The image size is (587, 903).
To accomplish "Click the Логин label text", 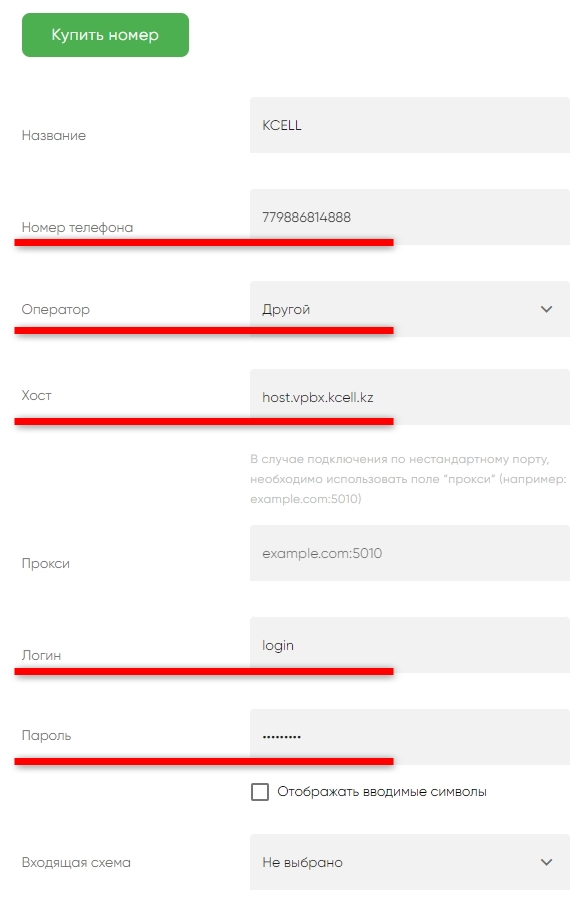I will (x=41, y=655).
